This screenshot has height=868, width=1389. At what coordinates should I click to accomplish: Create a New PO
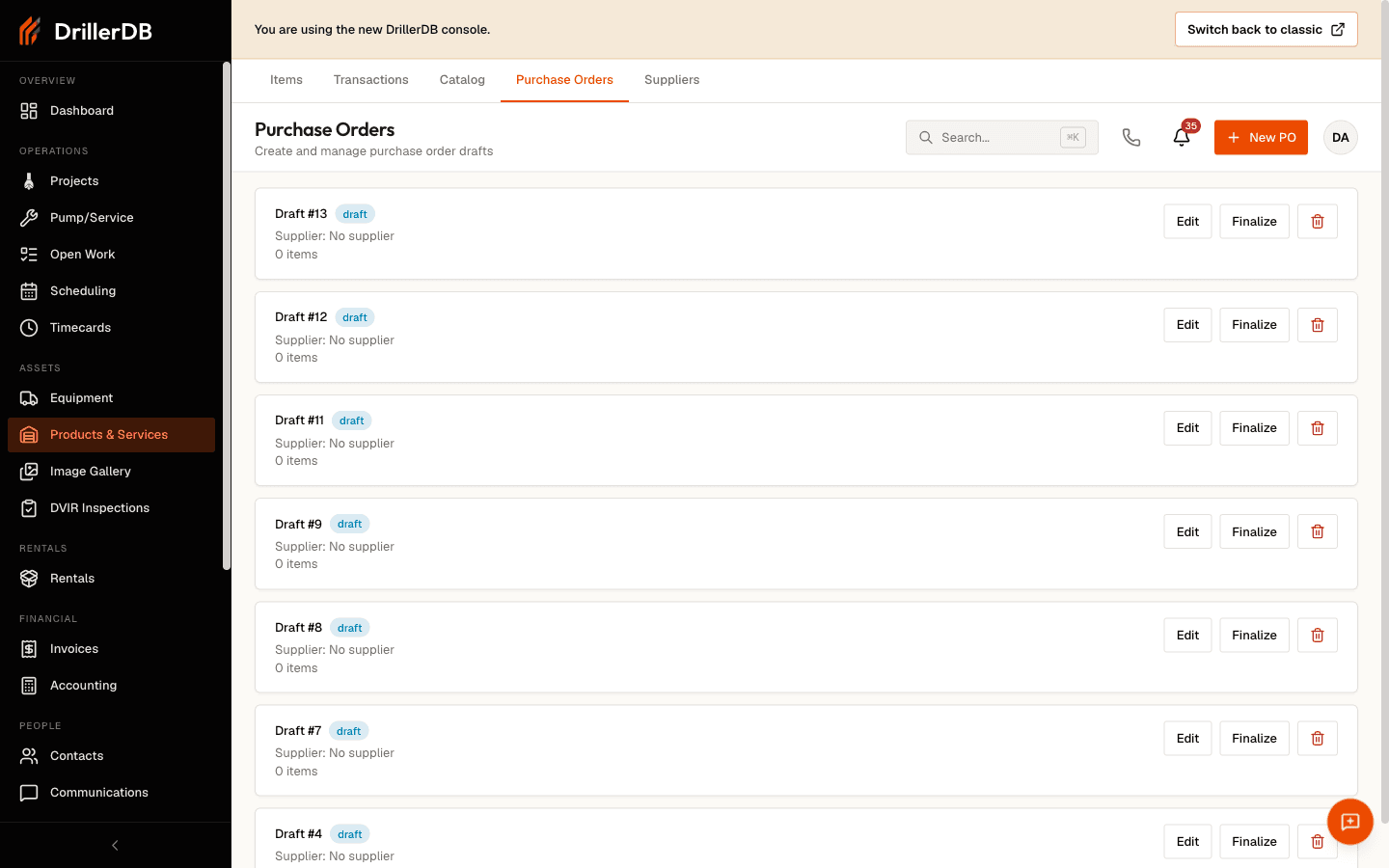pyautogui.click(x=1261, y=138)
